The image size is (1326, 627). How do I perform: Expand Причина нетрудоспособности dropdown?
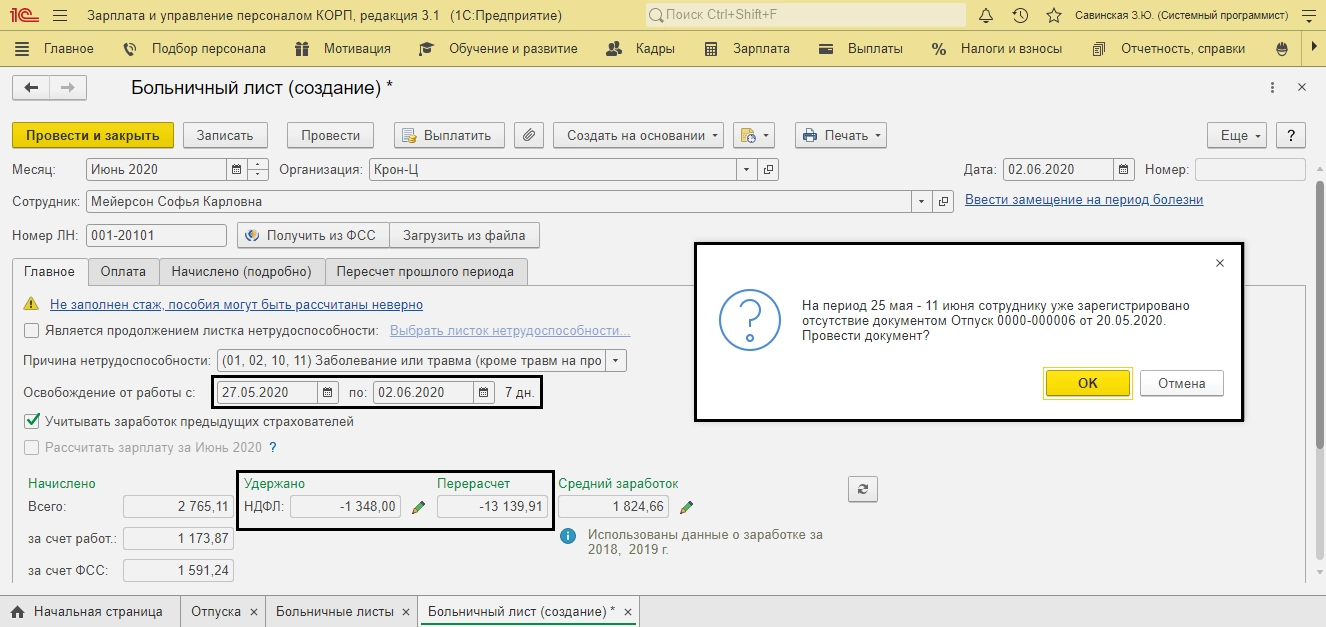(x=617, y=360)
